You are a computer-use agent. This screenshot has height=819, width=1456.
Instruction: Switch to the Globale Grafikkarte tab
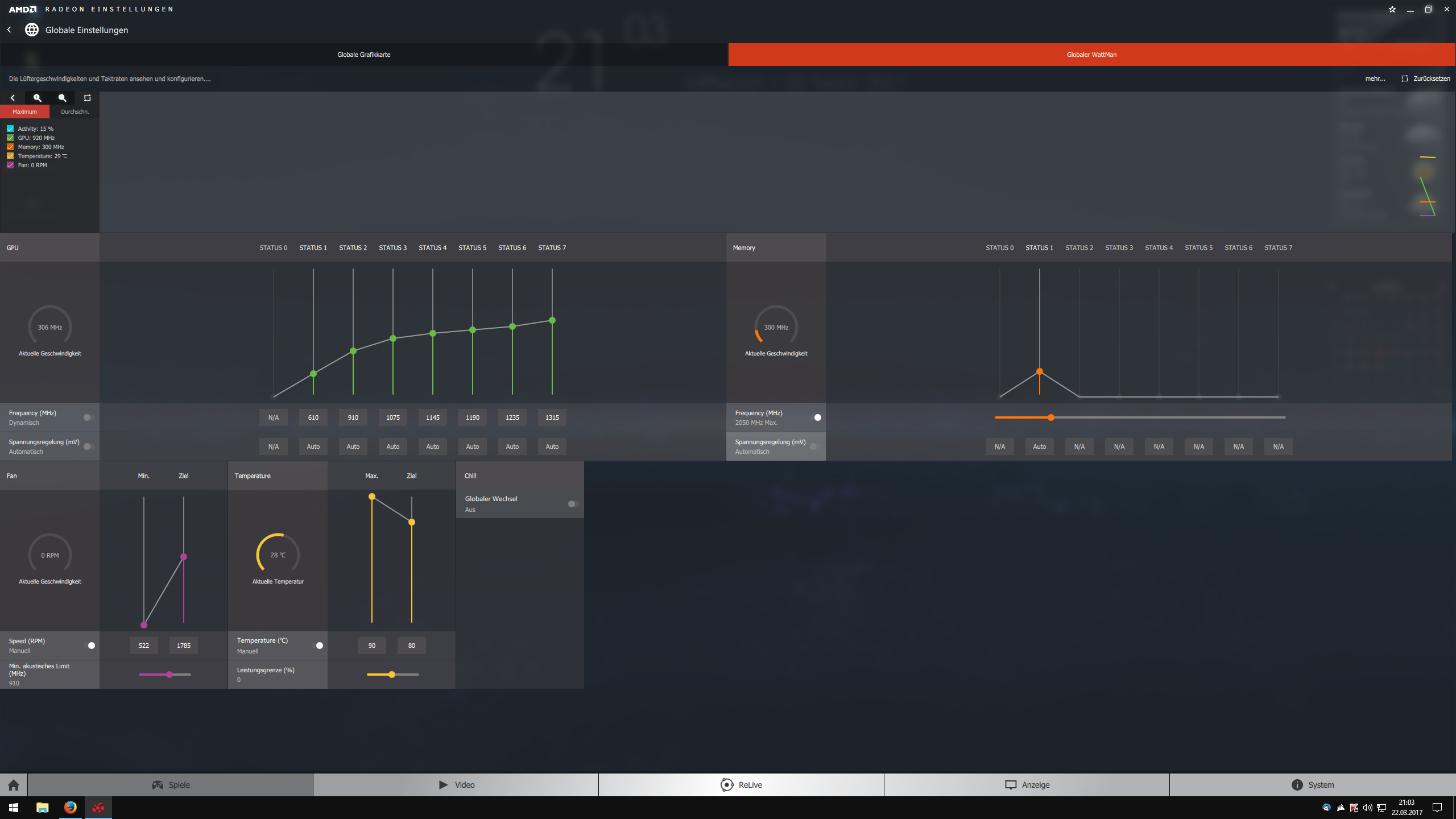(364, 55)
